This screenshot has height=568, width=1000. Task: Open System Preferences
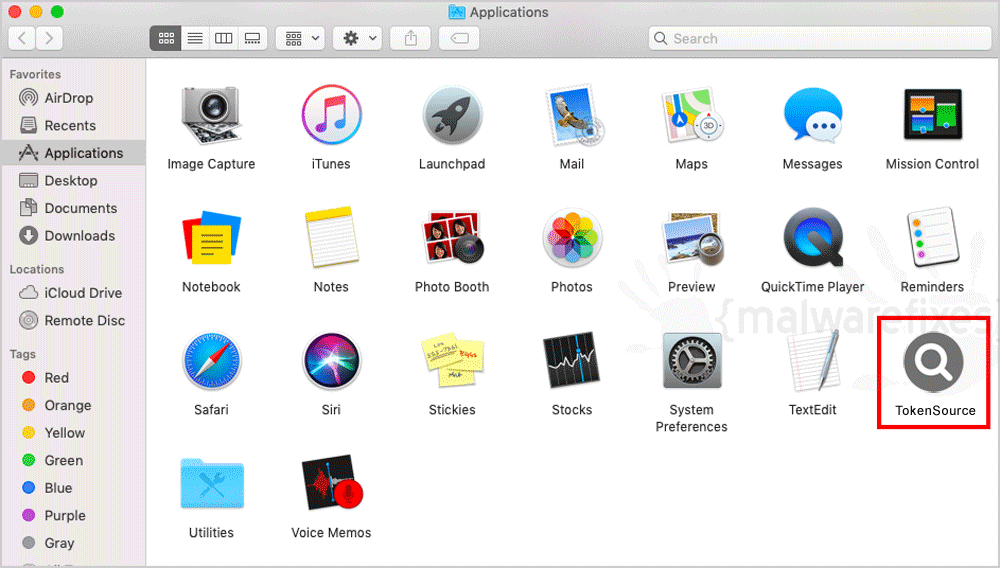click(x=691, y=361)
